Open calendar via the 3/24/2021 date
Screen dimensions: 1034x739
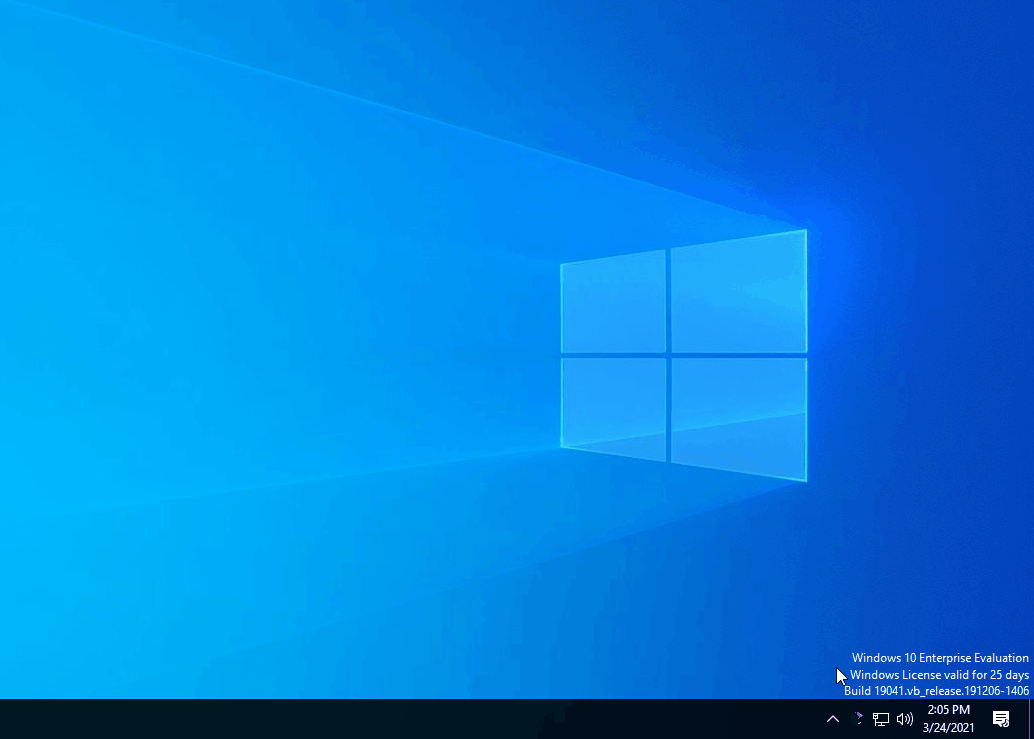click(x=948, y=728)
